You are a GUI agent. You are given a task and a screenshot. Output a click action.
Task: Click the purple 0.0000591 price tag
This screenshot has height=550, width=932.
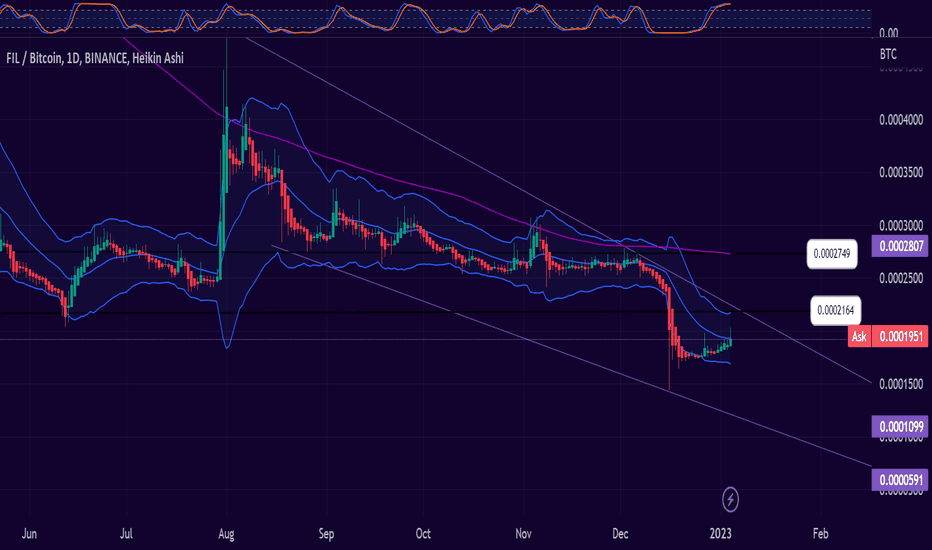(x=900, y=480)
